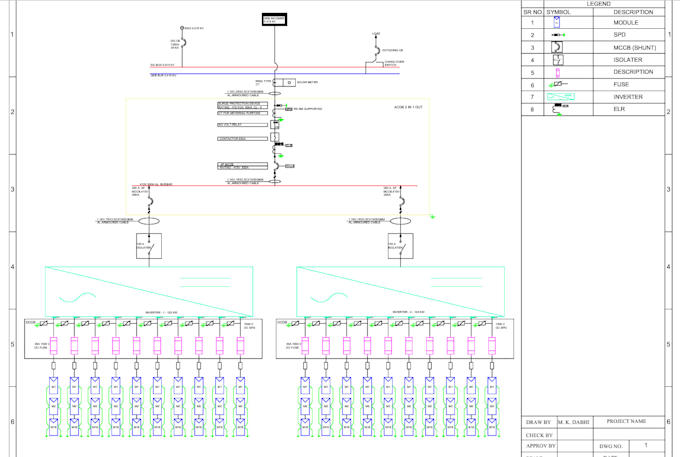This screenshot has width=680, height=457.
Task: Select the INVERTER symbol in the legend
Action: (561, 97)
